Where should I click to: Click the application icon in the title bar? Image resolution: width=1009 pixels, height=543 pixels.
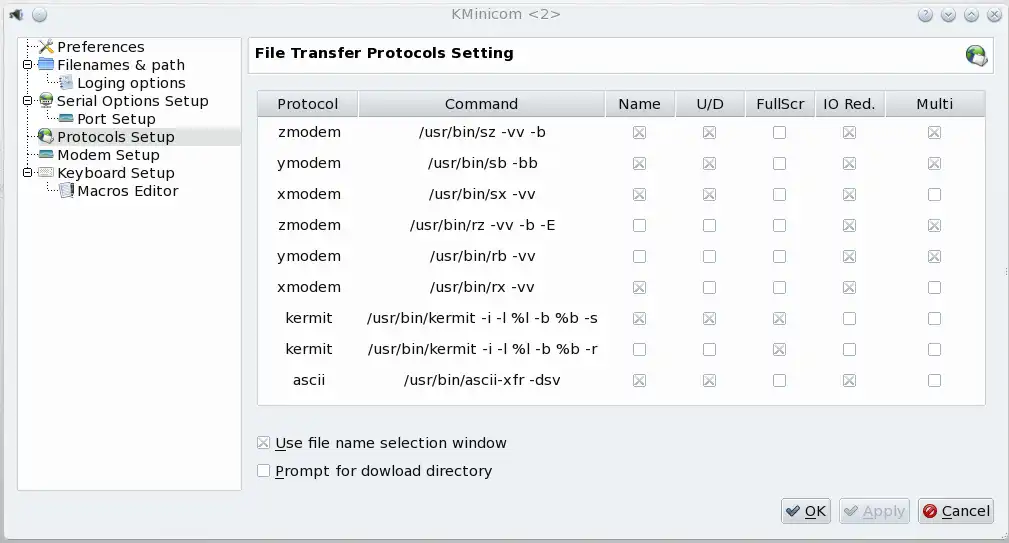click(x=16, y=14)
